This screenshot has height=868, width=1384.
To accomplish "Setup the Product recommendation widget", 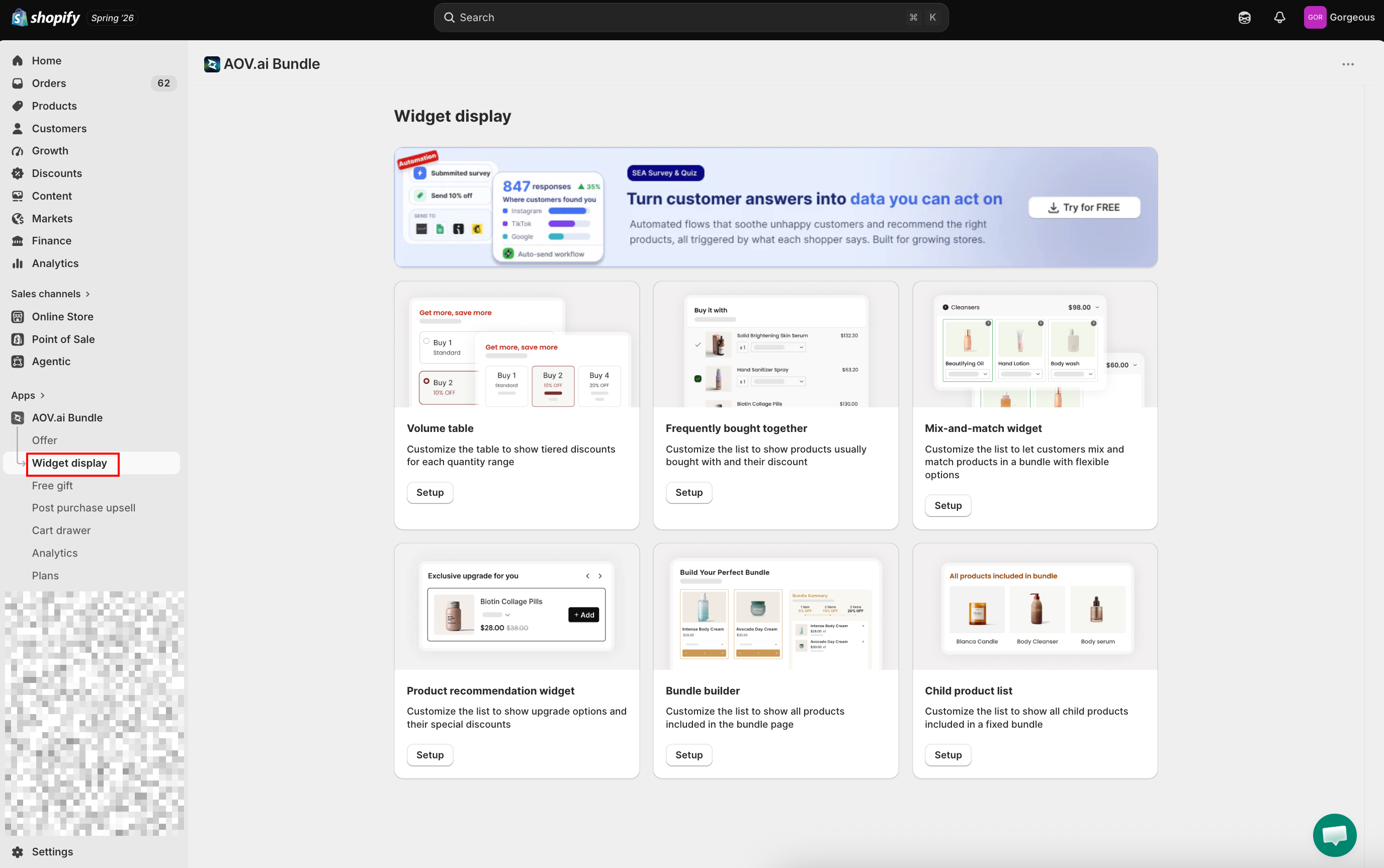I will coord(430,755).
